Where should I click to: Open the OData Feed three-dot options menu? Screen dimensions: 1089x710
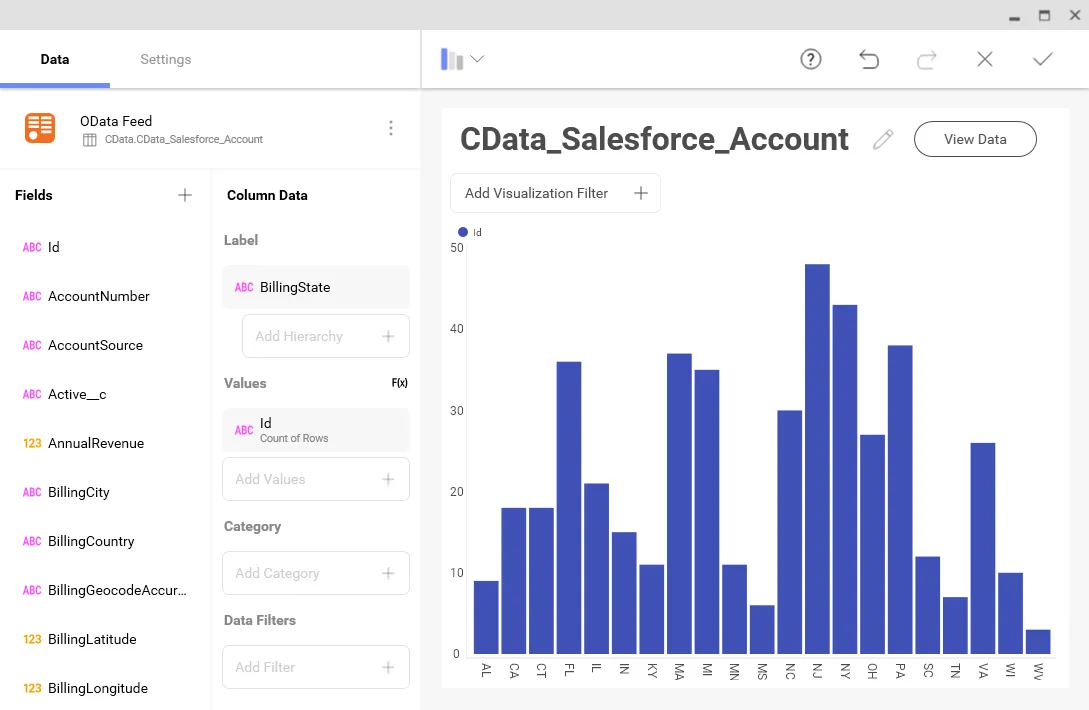[x=391, y=128]
